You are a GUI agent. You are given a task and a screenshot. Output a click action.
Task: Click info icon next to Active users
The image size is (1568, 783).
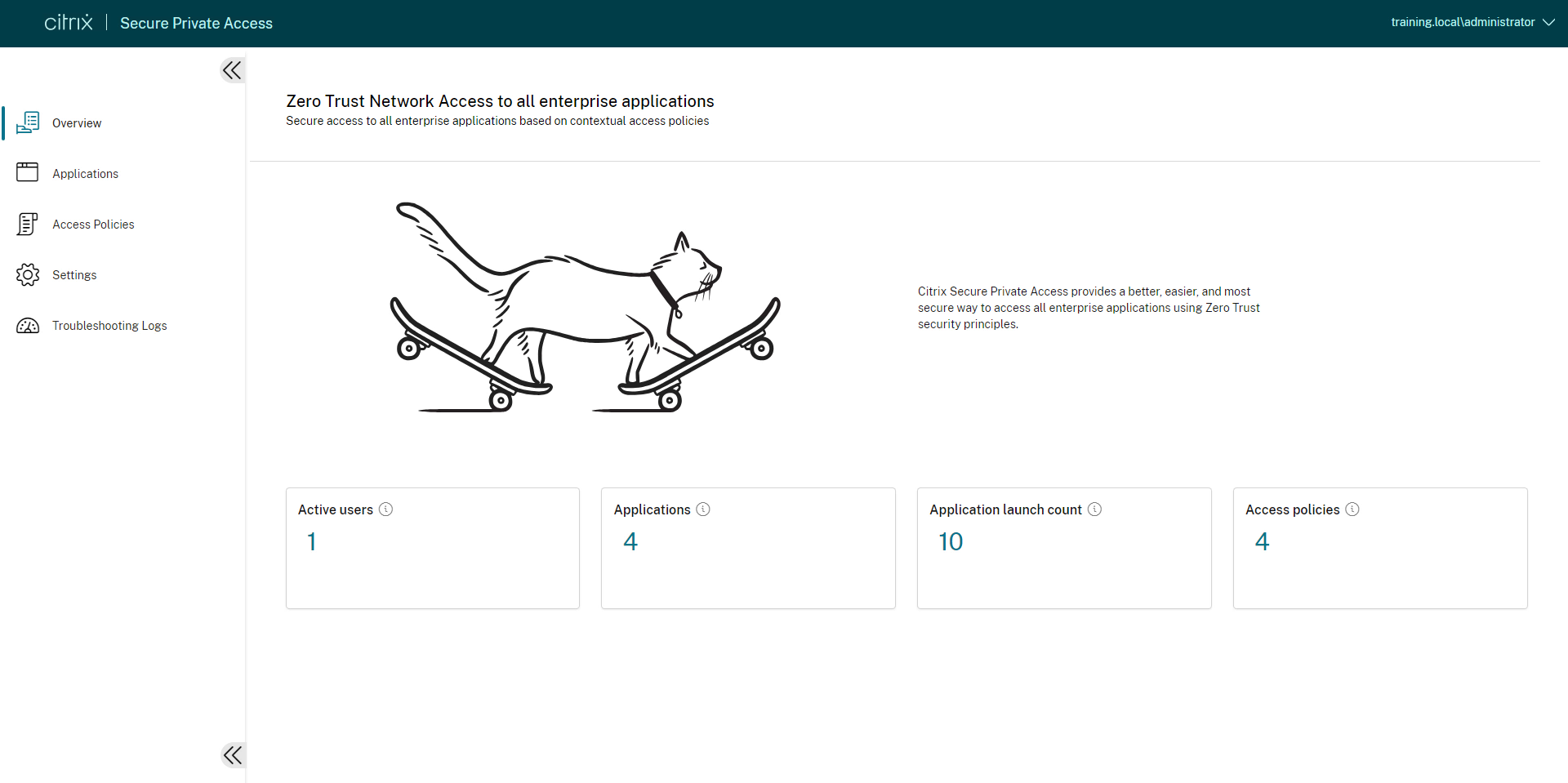(386, 509)
